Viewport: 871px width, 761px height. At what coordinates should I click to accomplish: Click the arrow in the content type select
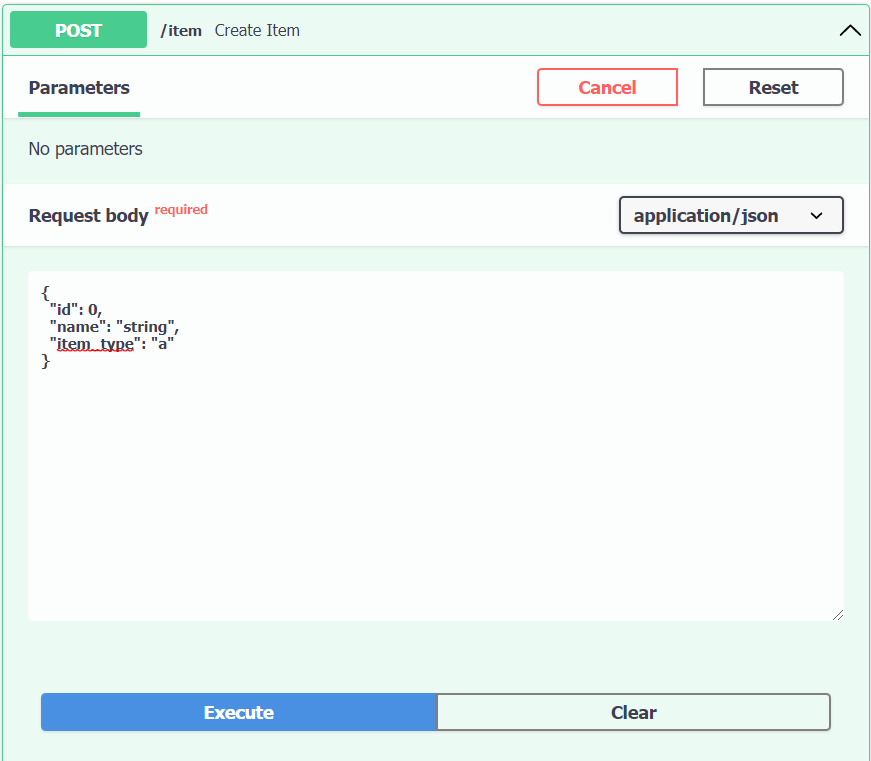tap(816, 215)
